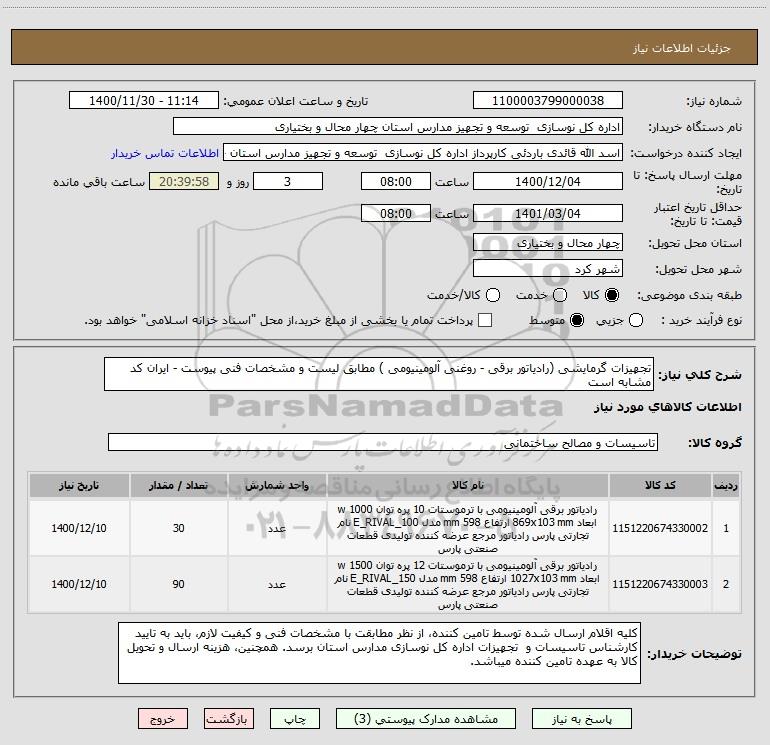Click the 'واحد شمارش' column header
Viewport: 770px width, 745px height.
click(277, 485)
